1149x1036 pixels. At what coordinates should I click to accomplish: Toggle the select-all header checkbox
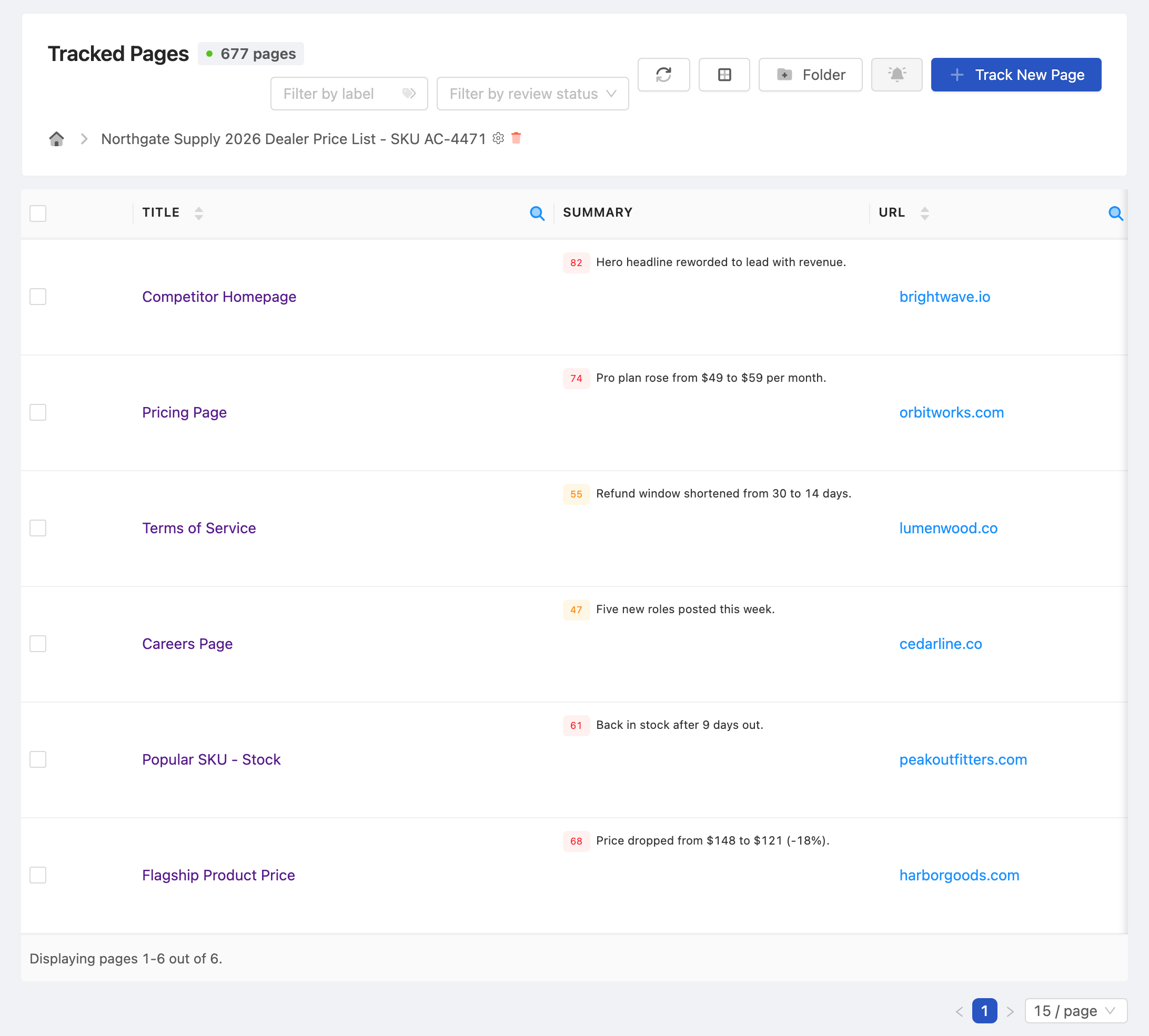pyautogui.click(x=37, y=214)
